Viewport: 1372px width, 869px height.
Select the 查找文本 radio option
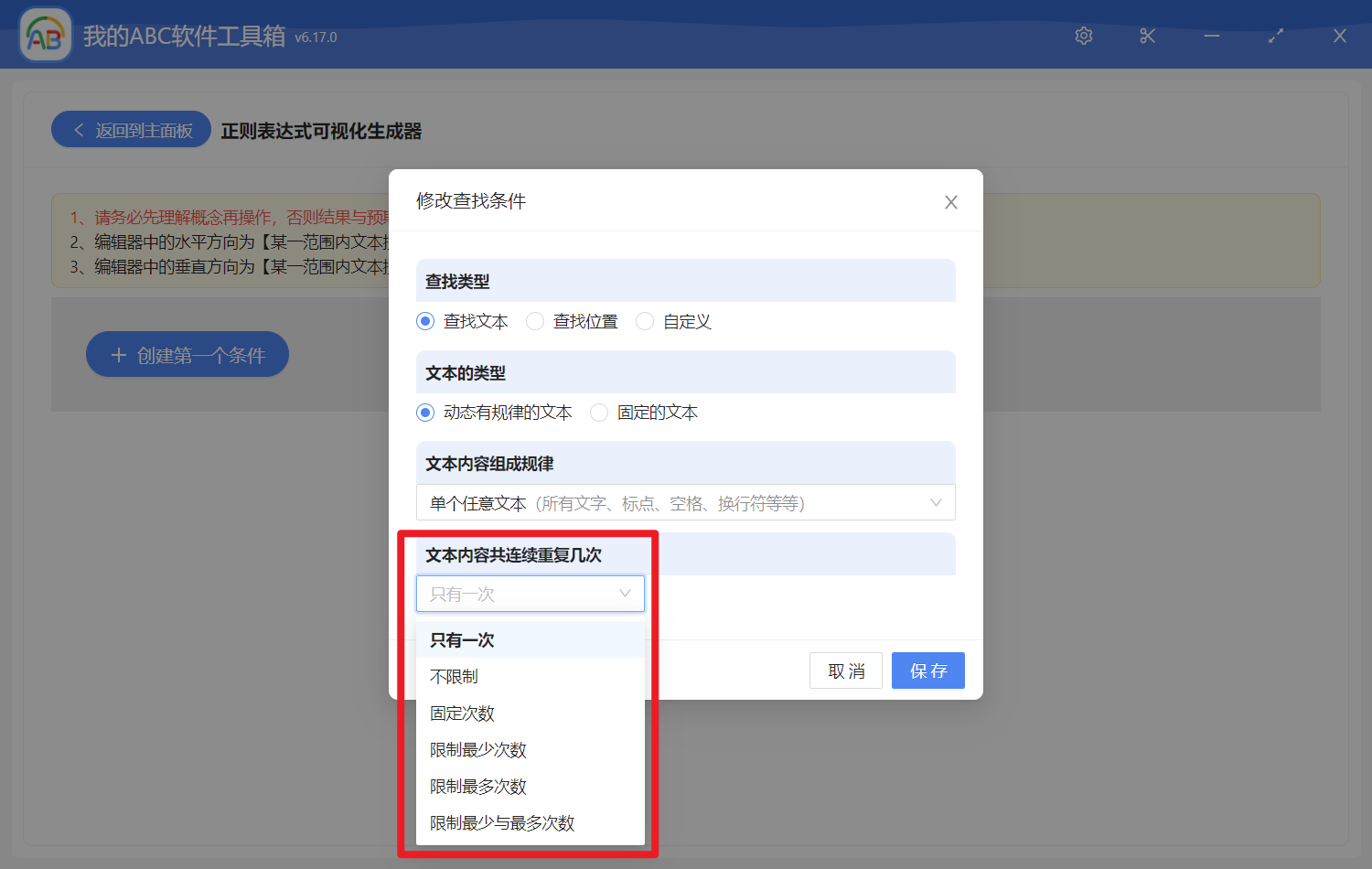(x=425, y=321)
